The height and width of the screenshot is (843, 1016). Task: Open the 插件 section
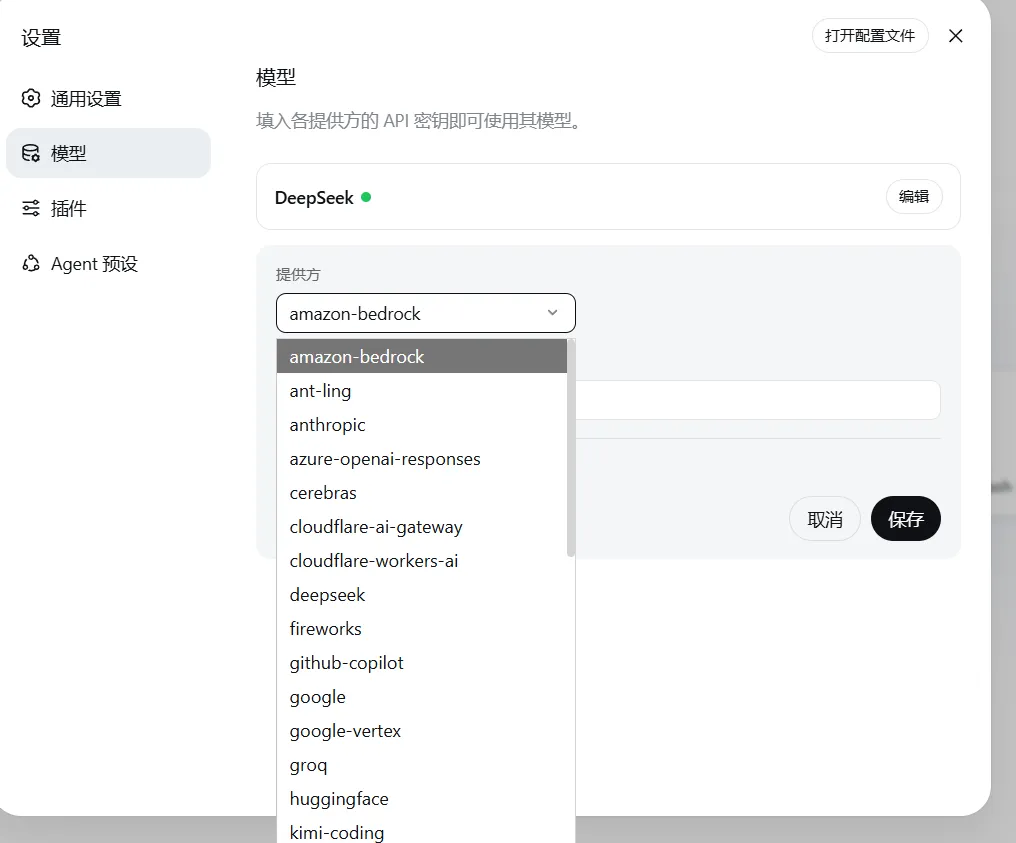click(x=108, y=208)
